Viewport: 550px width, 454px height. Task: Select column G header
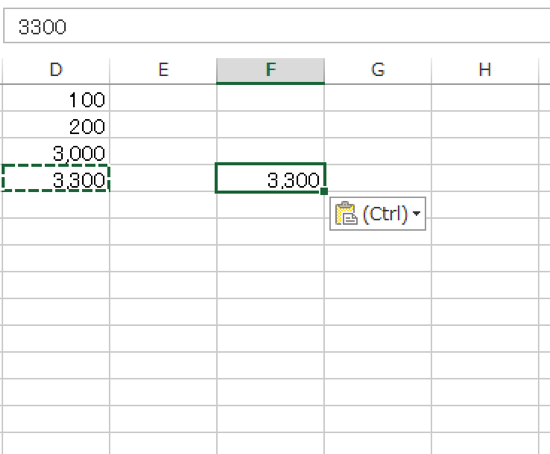tap(378, 71)
